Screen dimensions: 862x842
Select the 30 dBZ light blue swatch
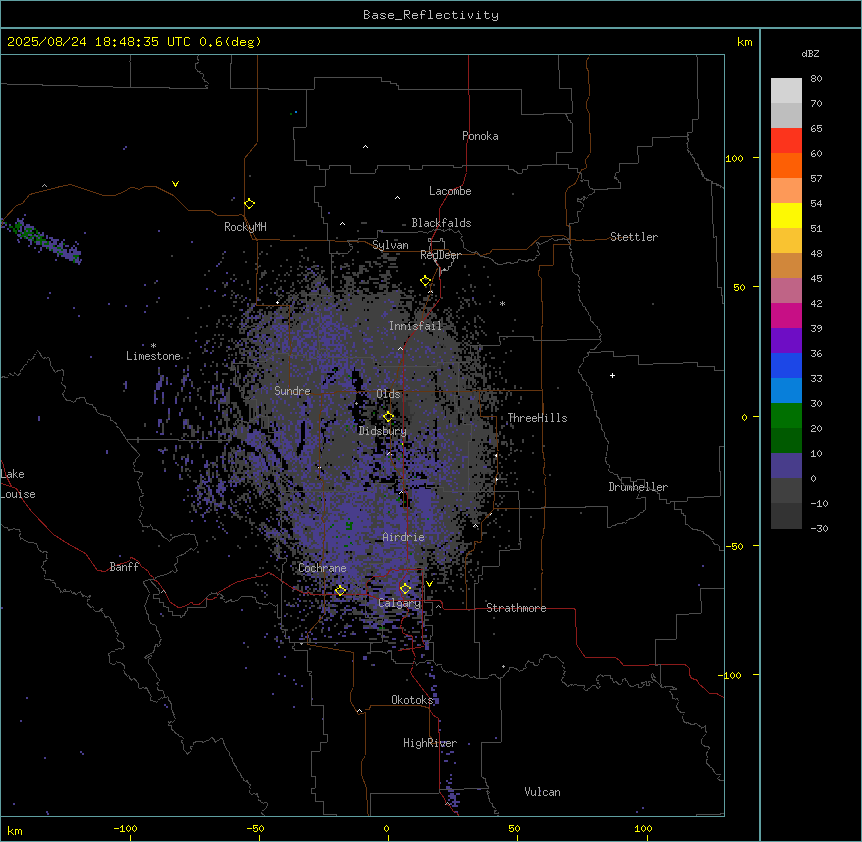coord(786,390)
